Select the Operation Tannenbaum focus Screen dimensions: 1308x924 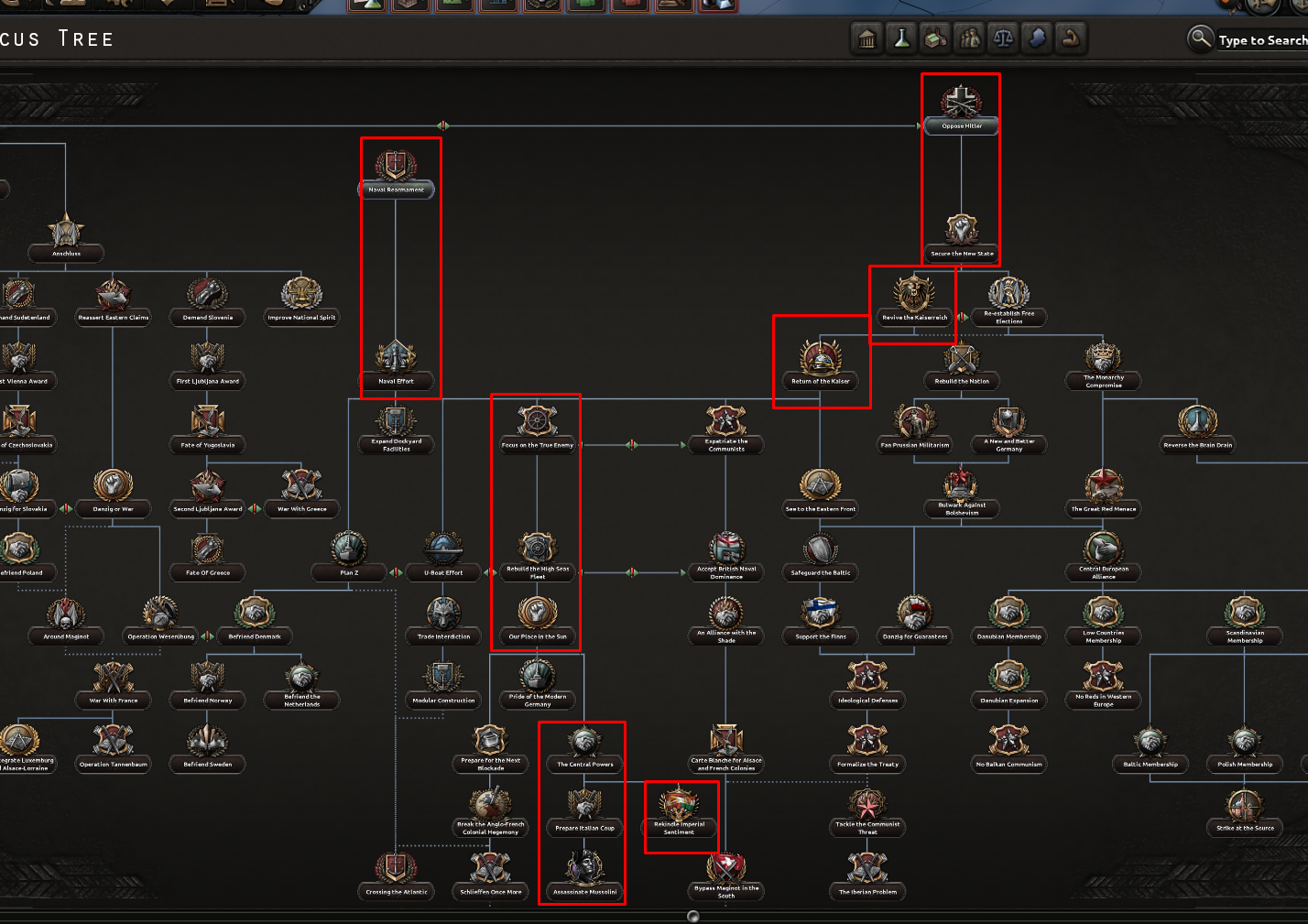point(114,748)
